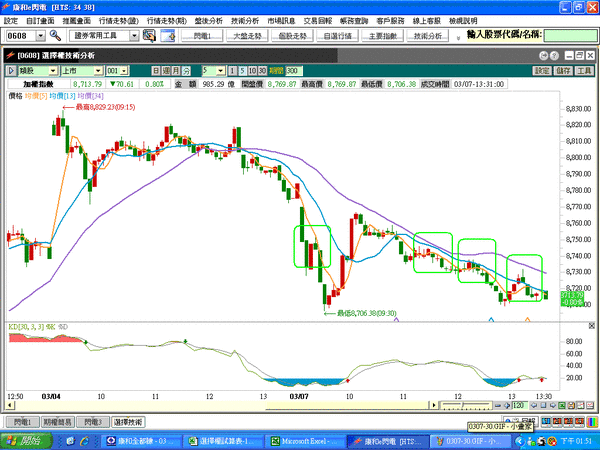Select the 日 daily period toggle
This screenshot has height=450, width=600.
pos(156,71)
